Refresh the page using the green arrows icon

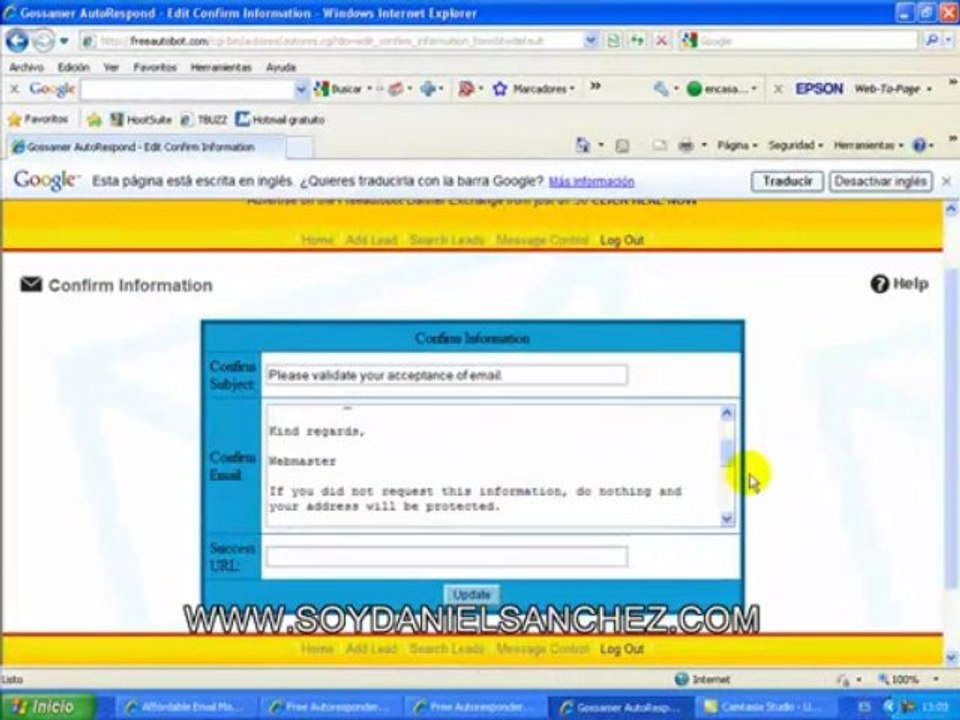coord(637,41)
